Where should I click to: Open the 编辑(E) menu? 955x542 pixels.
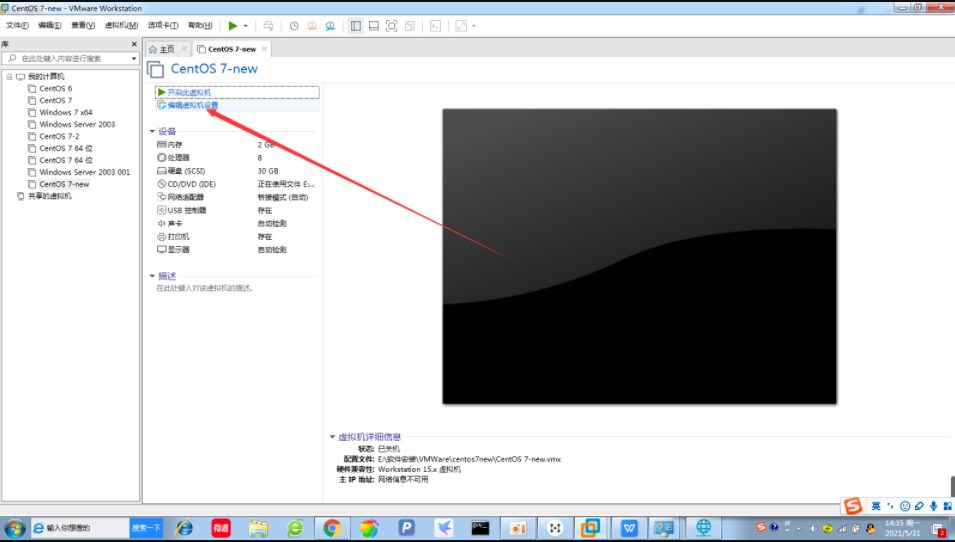coord(49,25)
